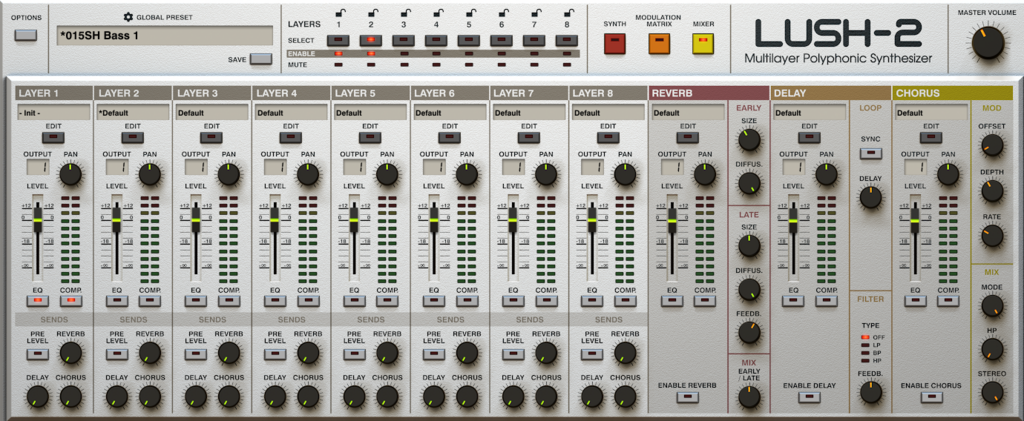1024x421 pixels.
Task: Click Layer 1 Edit button
Action: coord(54,138)
